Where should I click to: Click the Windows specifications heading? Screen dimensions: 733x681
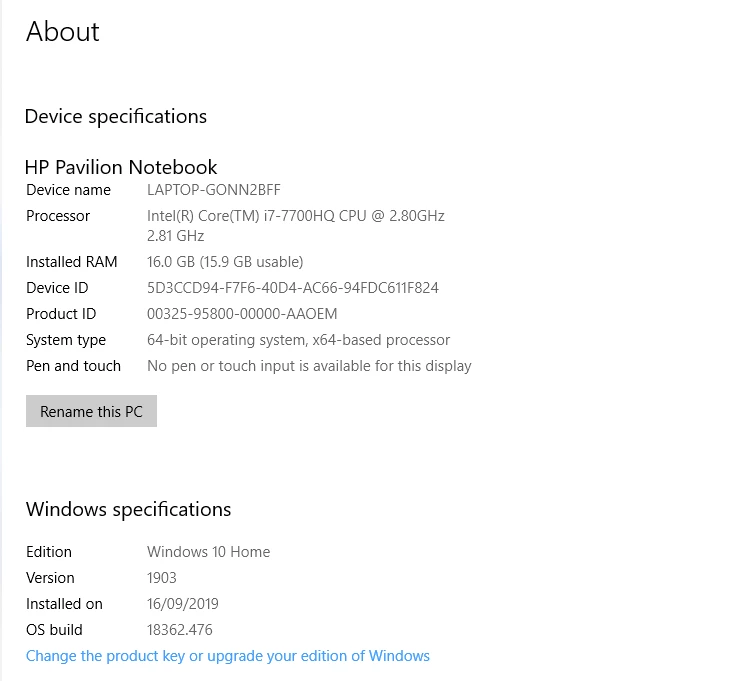[x=129, y=509]
